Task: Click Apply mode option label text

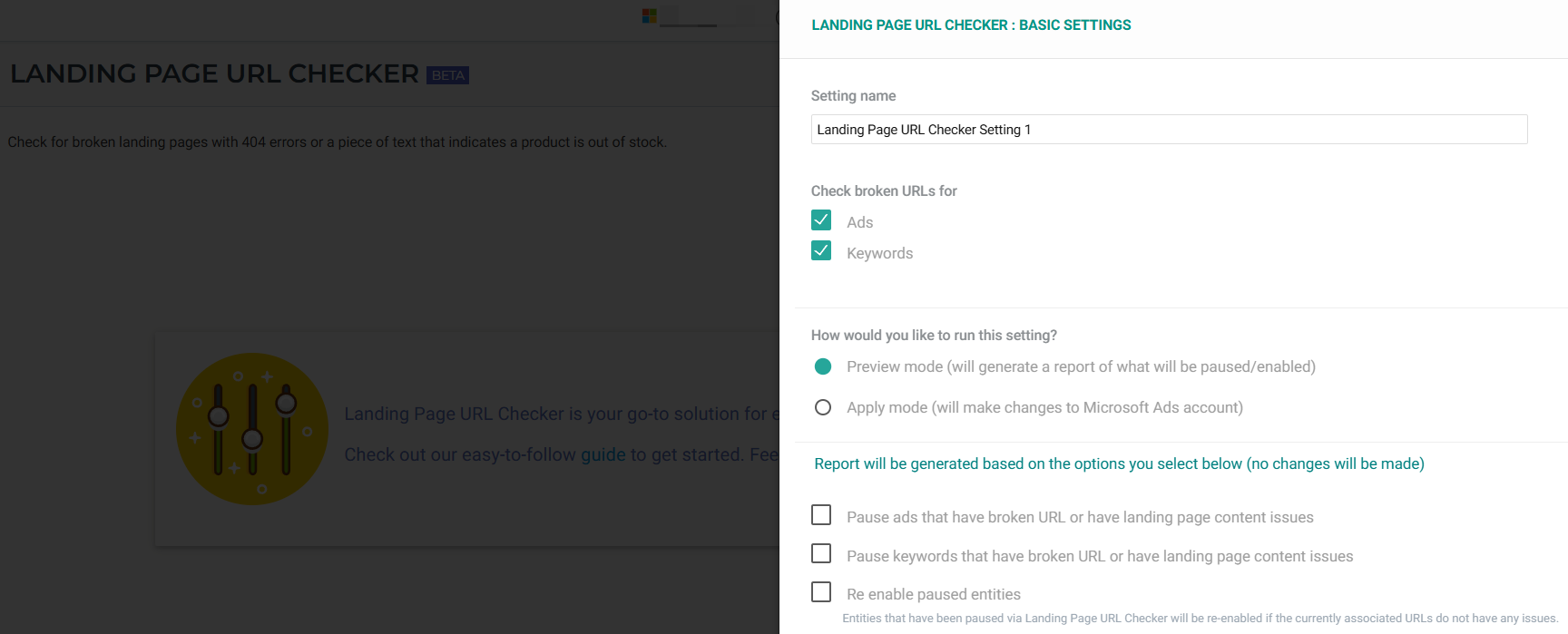Action: tap(1044, 407)
